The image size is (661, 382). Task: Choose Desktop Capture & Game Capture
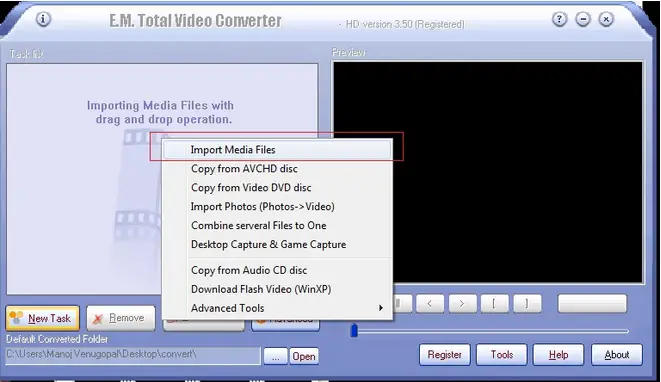click(277, 245)
